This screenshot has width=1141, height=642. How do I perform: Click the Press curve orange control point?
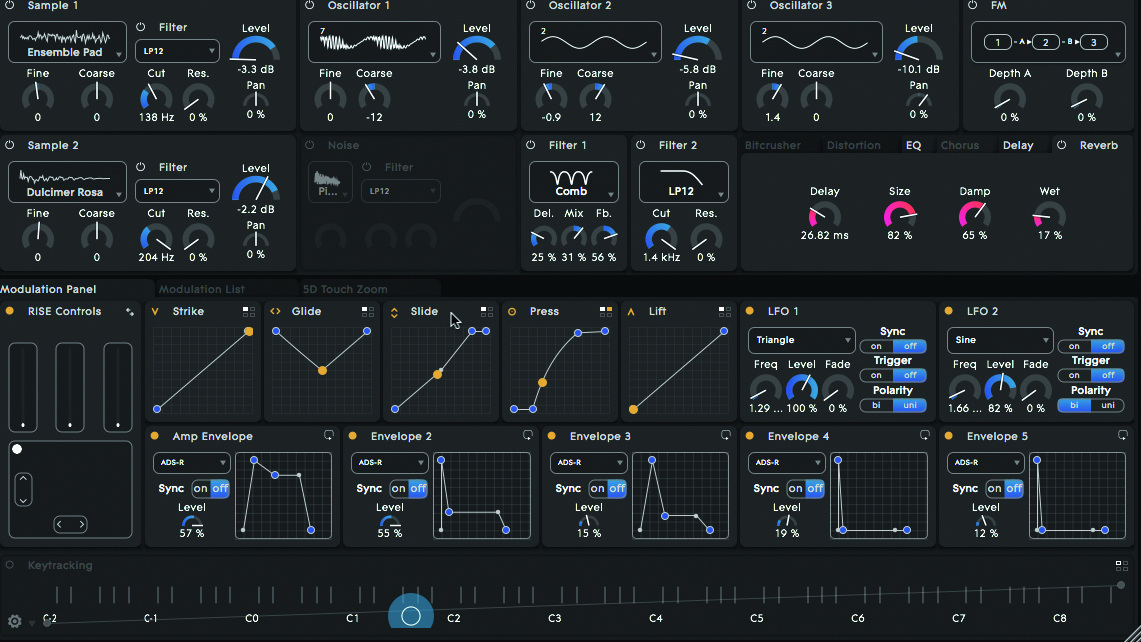coord(542,382)
